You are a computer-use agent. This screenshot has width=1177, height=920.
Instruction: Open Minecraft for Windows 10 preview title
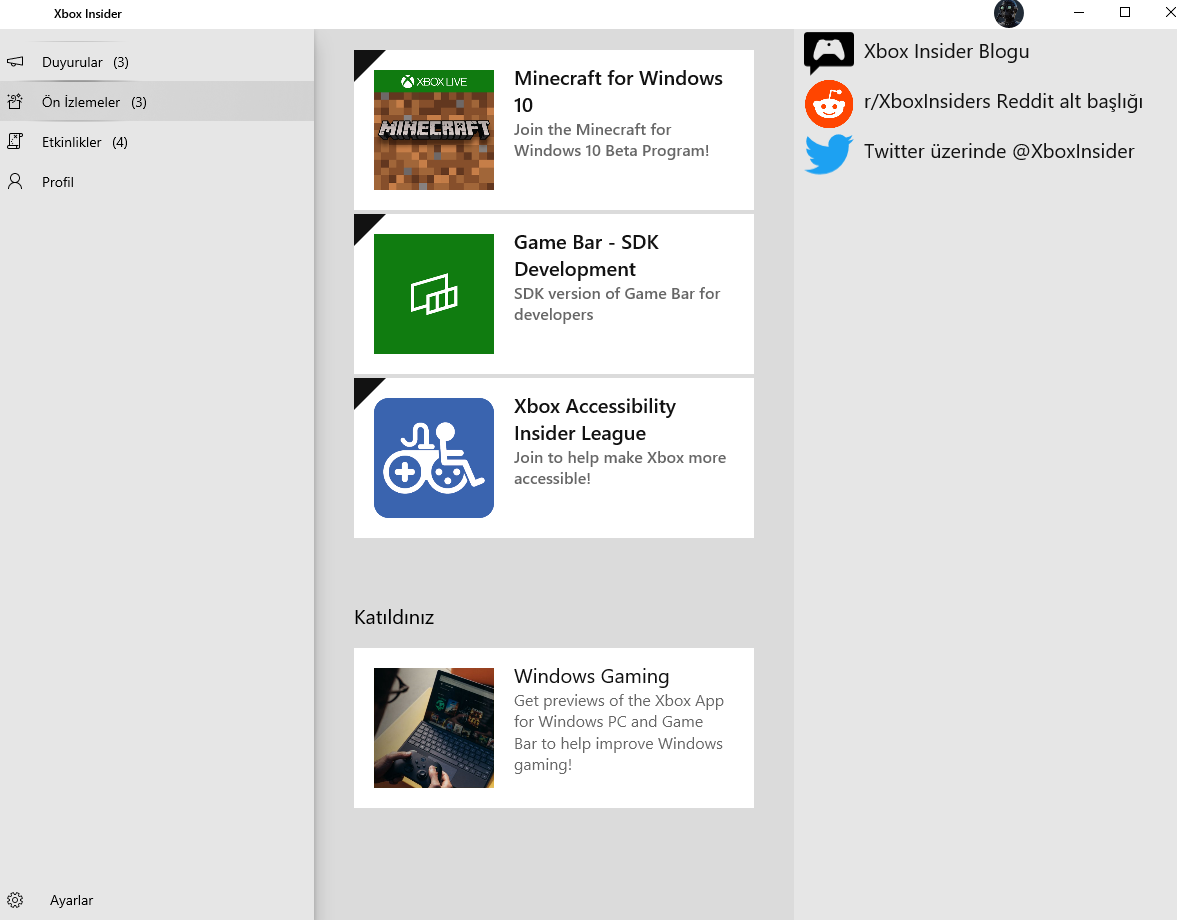click(618, 92)
